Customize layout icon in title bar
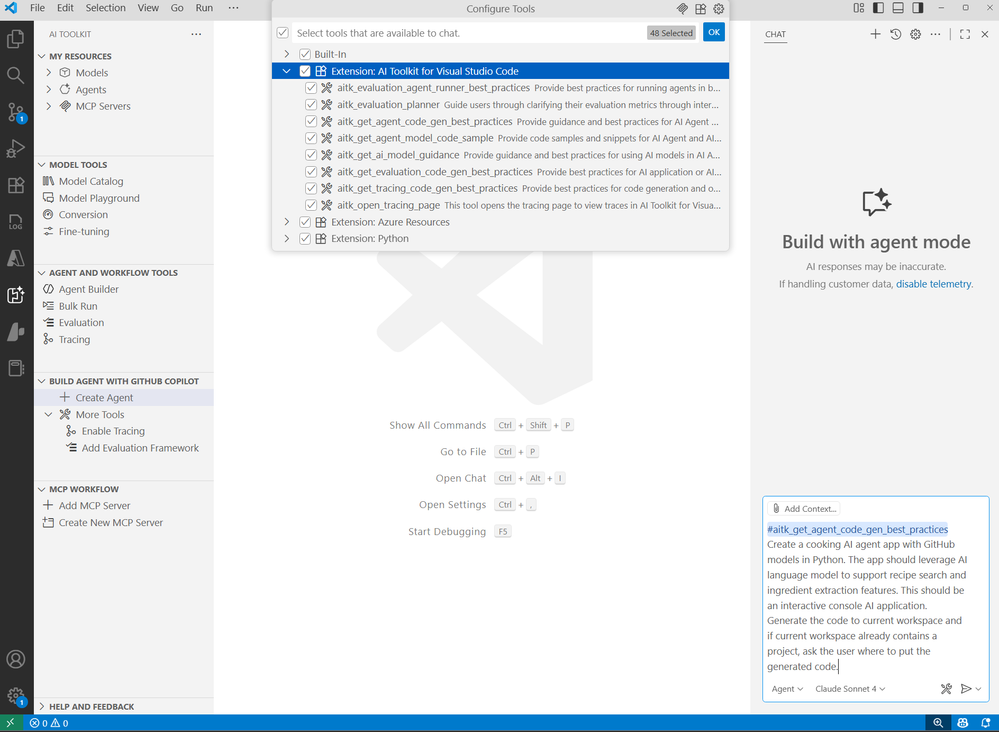The width and height of the screenshot is (999, 732). [x=859, y=8]
